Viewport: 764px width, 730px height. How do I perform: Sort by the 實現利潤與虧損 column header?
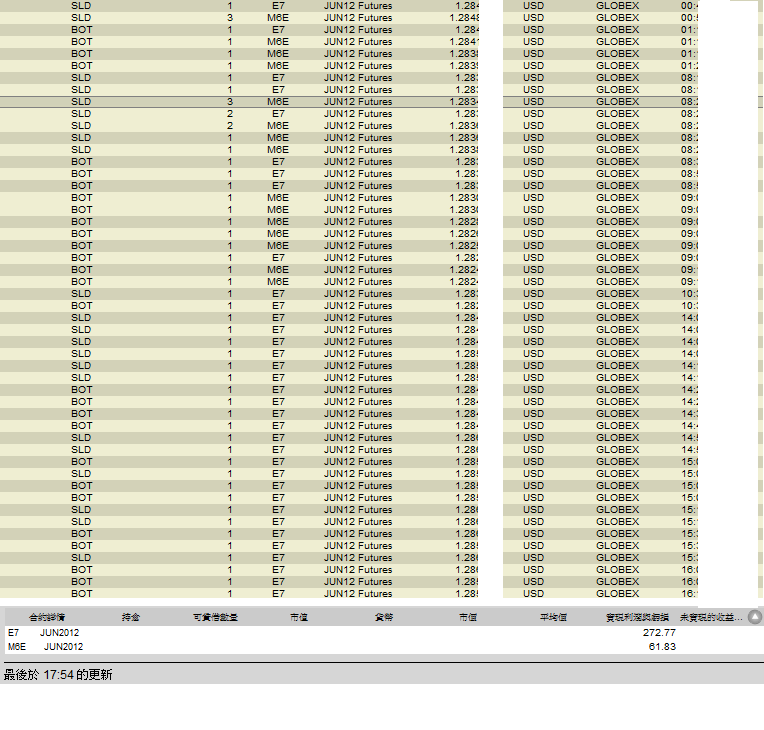click(x=637, y=617)
